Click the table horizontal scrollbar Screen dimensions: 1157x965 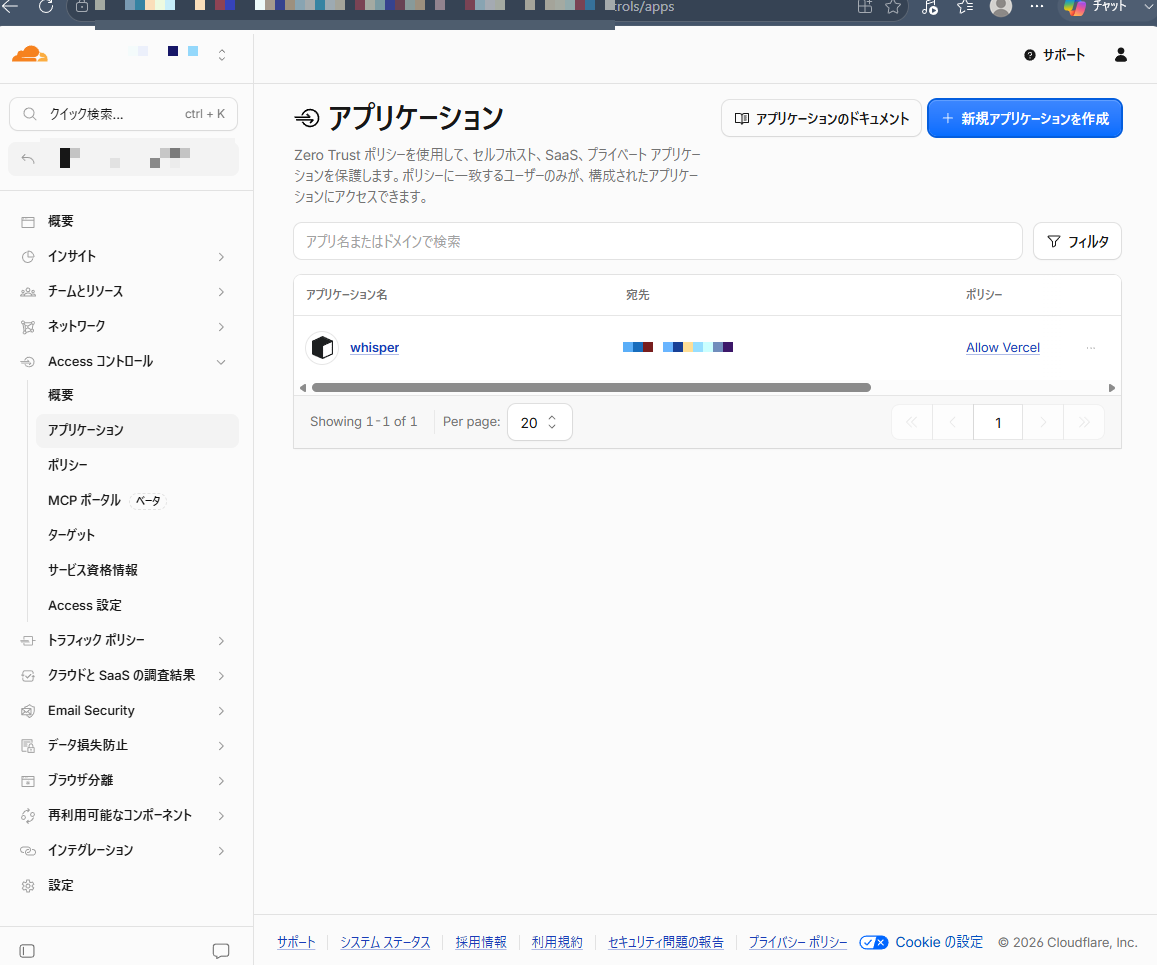coord(591,387)
